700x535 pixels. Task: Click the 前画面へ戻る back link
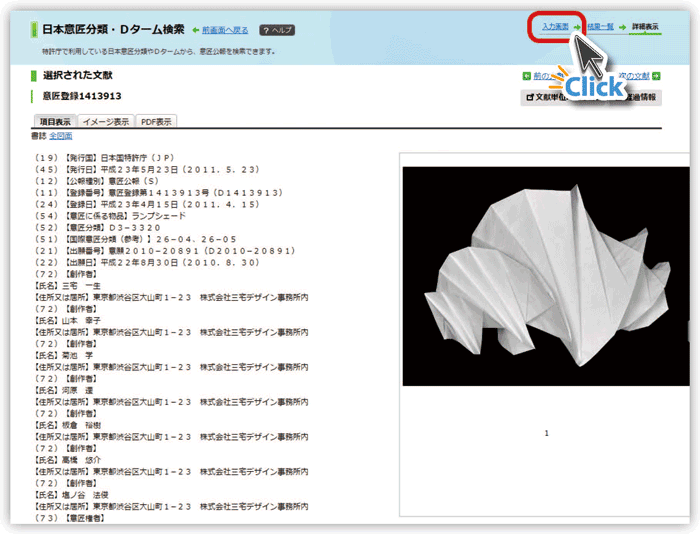(225, 30)
